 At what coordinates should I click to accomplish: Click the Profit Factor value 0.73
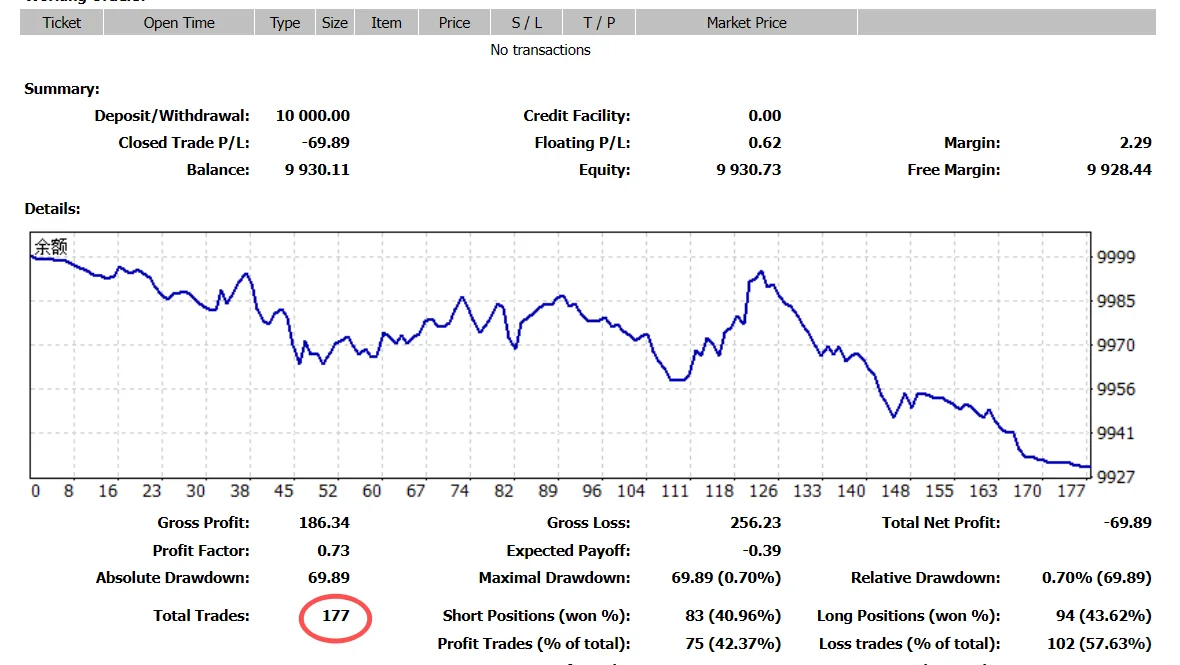point(333,551)
